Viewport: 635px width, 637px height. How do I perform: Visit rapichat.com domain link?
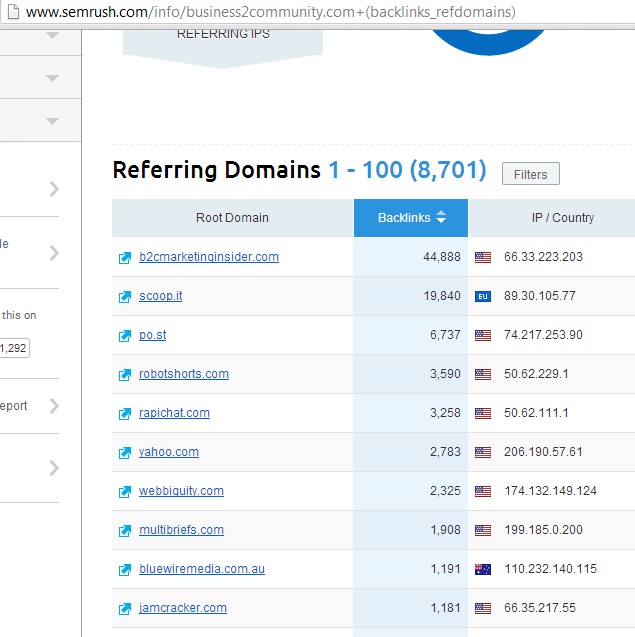[x=174, y=413]
